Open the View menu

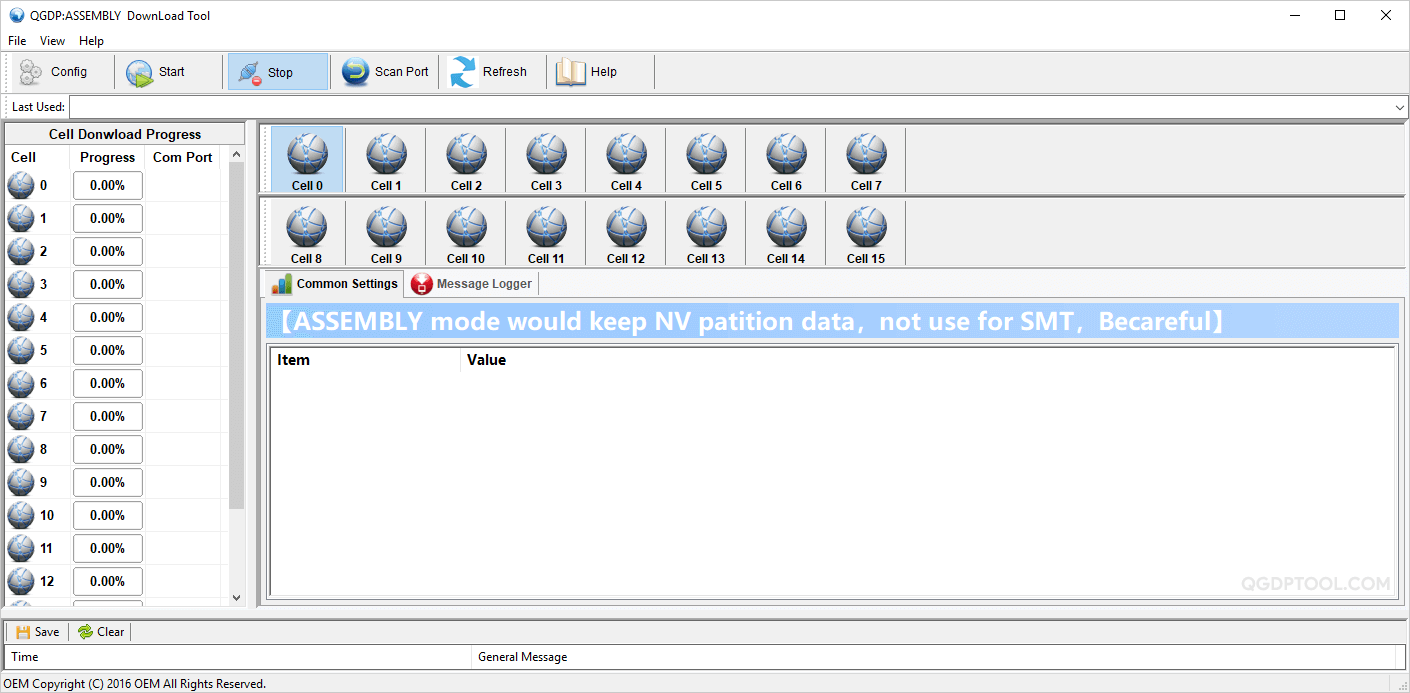coord(52,41)
